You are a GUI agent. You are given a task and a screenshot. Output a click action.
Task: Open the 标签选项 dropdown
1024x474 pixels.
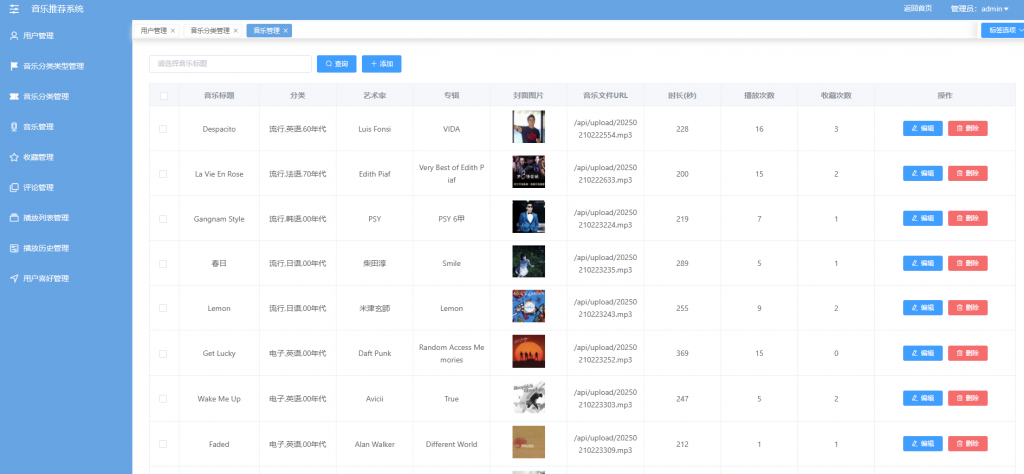pyautogui.click(x=1002, y=30)
